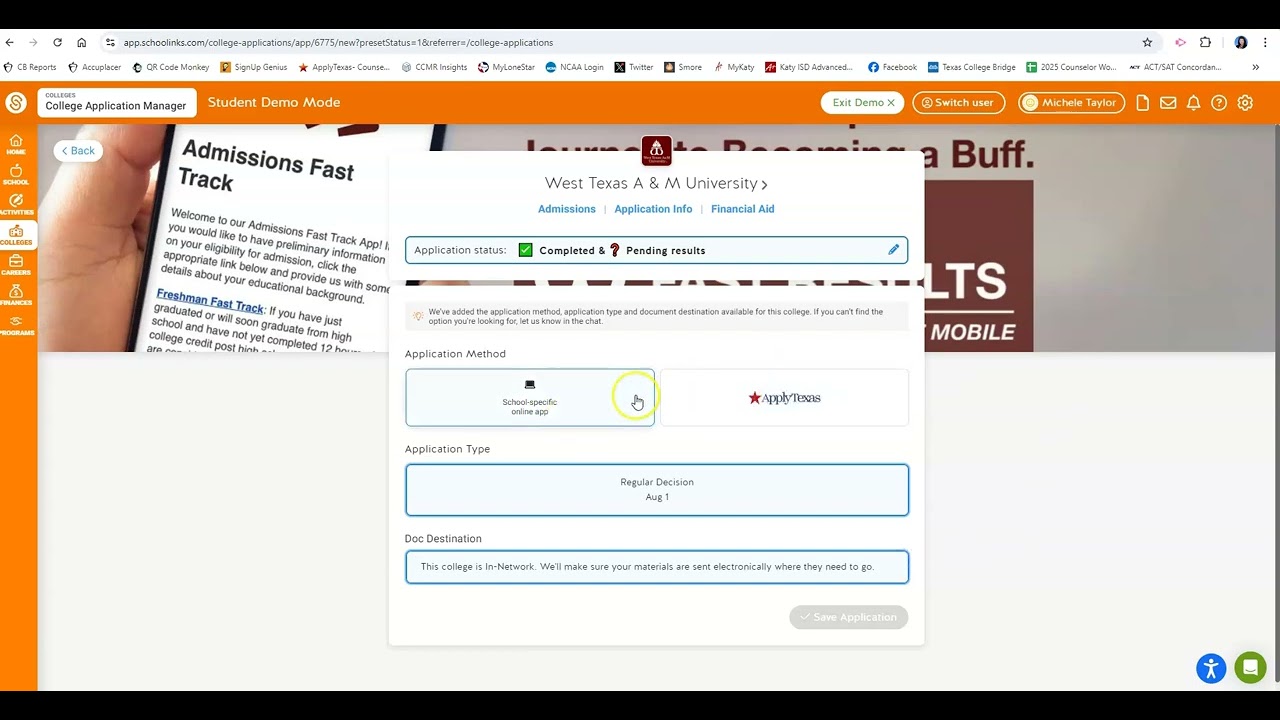The height and width of the screenshot is (720, 1280).
Task: Open the Home icon in left sidebar
Action: pos(16,144)
